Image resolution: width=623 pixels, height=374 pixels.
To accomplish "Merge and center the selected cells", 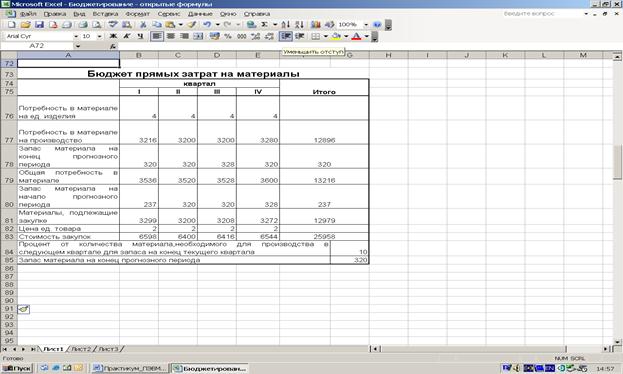I will 198,36.
